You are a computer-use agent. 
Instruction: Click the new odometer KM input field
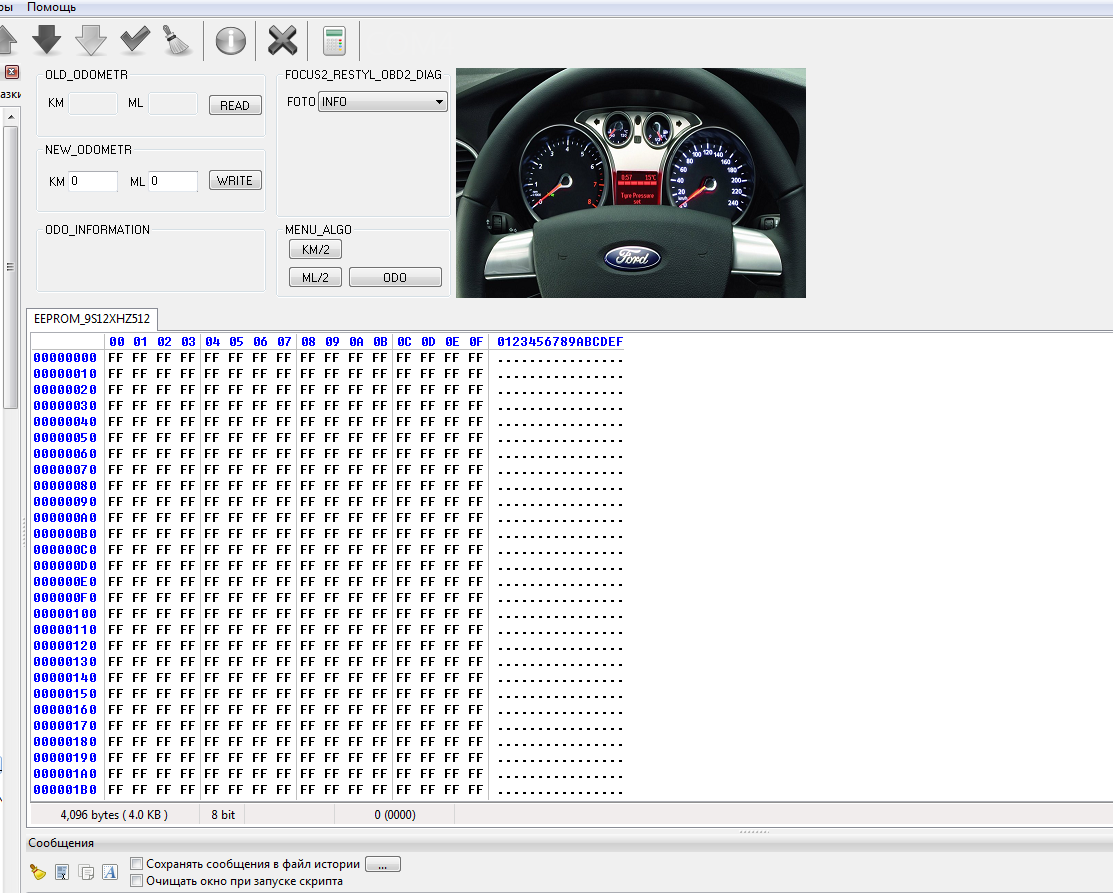[x=93, y=181]
